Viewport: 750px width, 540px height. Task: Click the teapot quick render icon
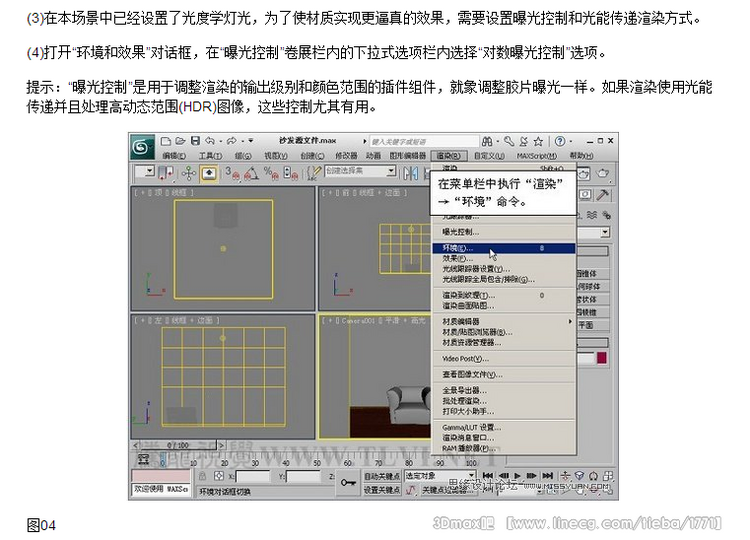point(602,173)
